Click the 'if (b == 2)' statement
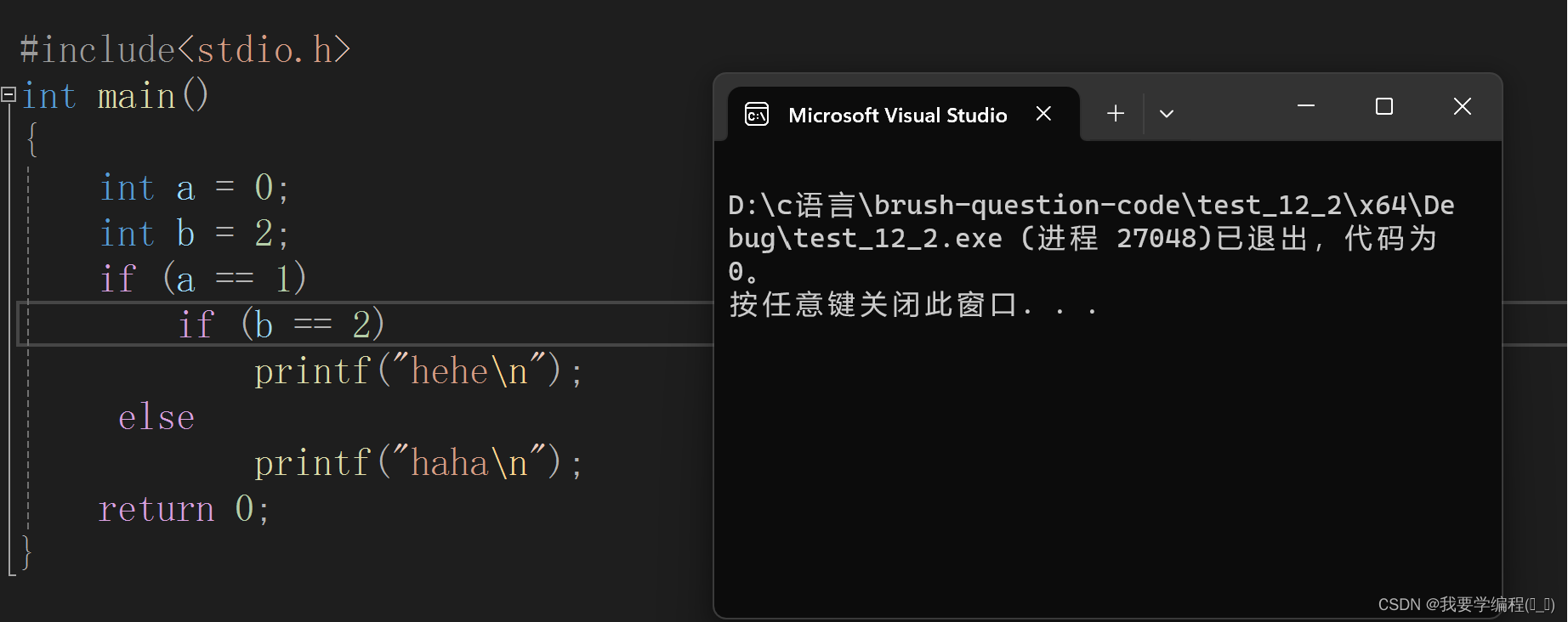The image size is (1568, 622). [x=281, y=325]
